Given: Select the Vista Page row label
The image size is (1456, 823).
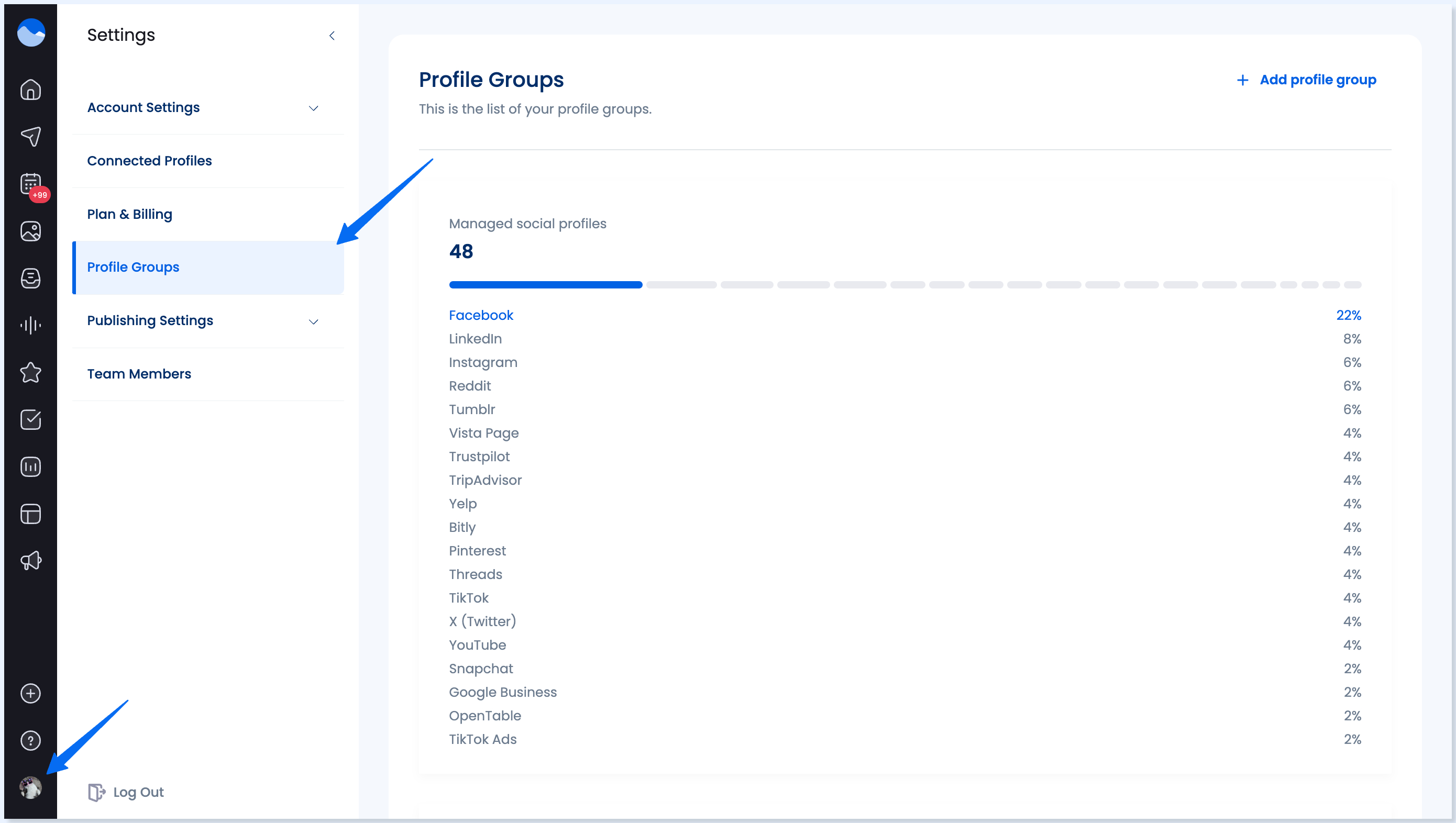Looking at the screenshot, I should pyautogui.click(x=483, y=433).
